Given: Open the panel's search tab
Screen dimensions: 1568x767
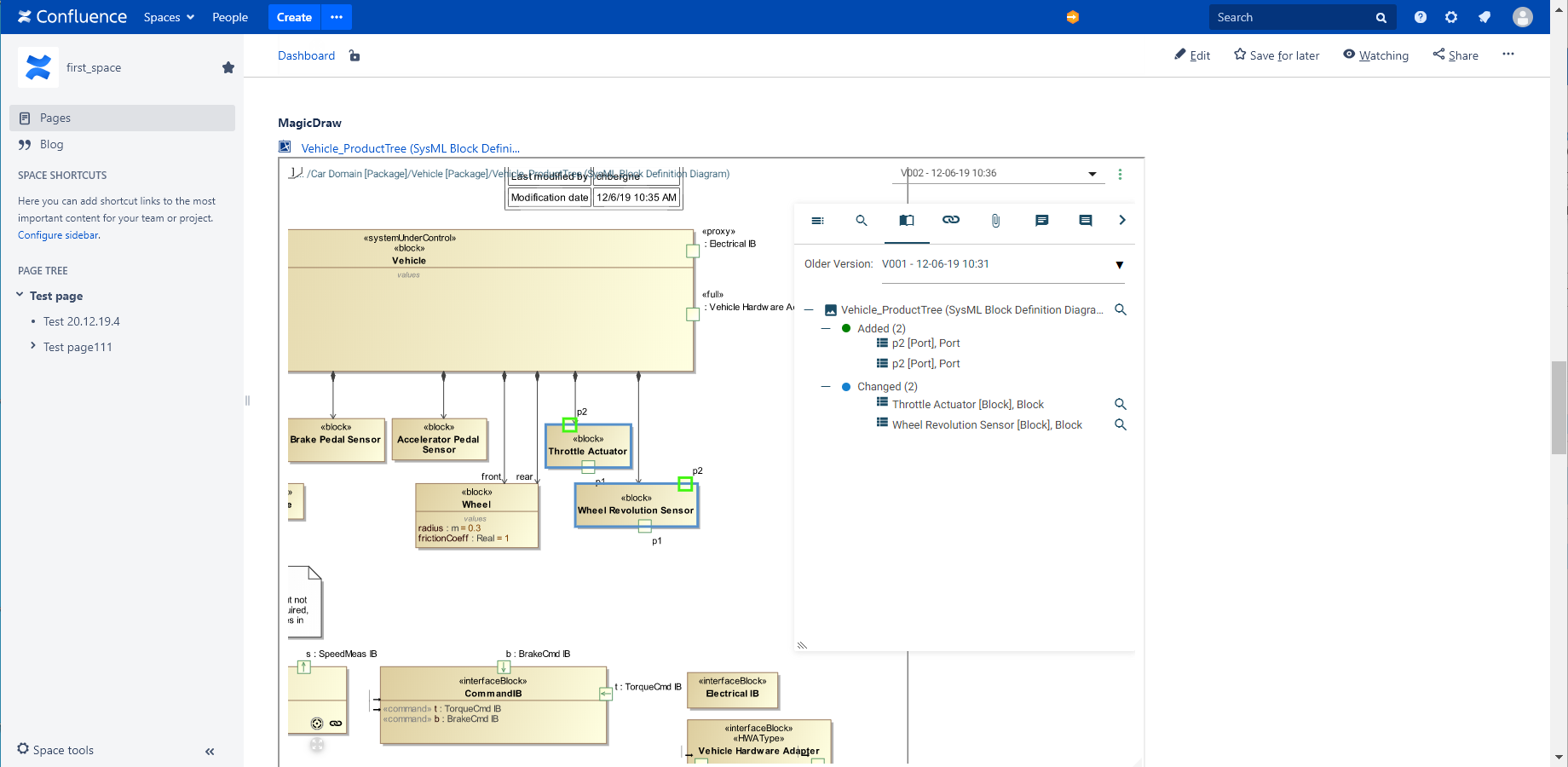Looking at the screenshot, I should tap(862, 221).
